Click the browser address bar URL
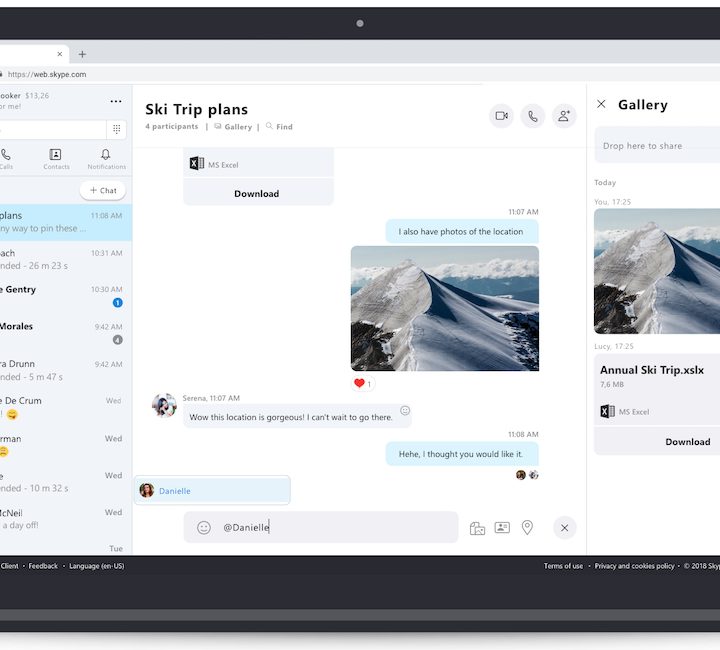This screenshot has width=720, height=650. (x=47, y=74)
